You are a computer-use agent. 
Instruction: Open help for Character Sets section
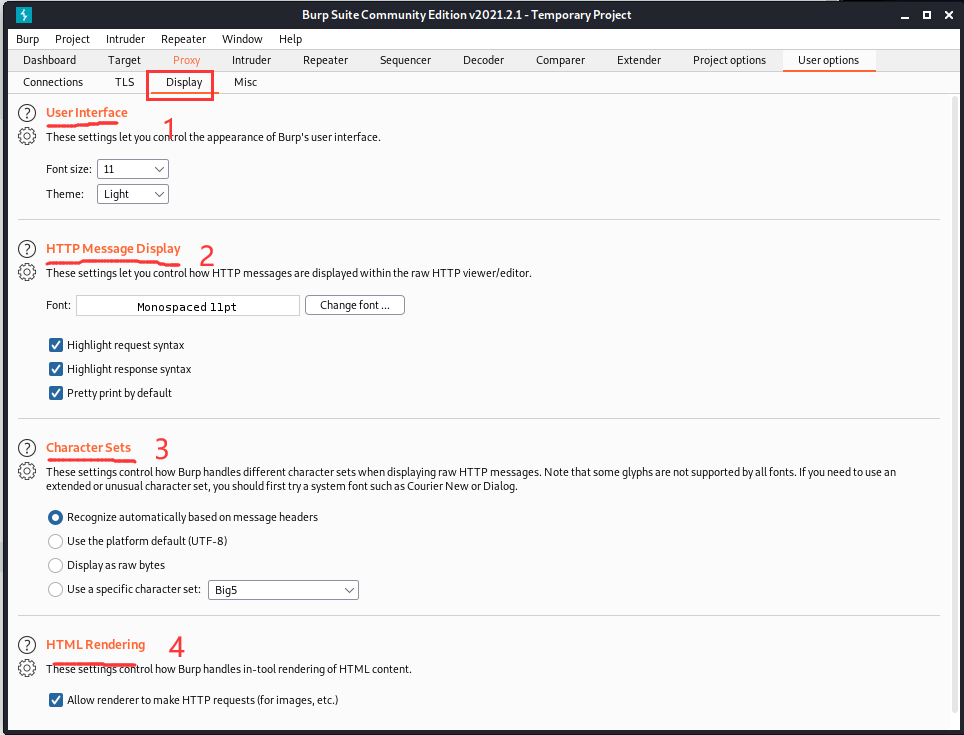tap(26, 448)
